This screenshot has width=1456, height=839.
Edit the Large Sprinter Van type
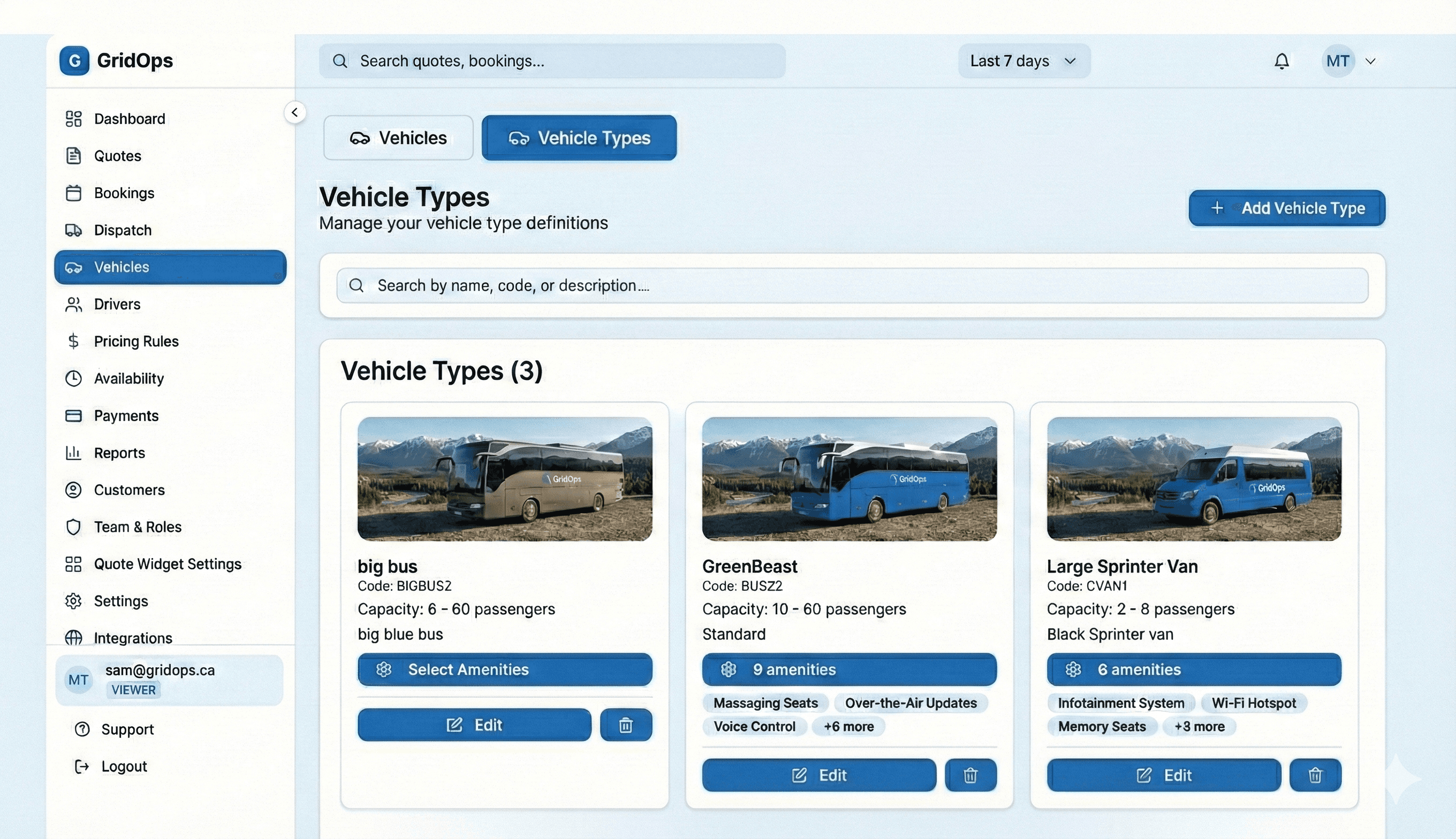pyautogui.click(x=1163, y=775)
